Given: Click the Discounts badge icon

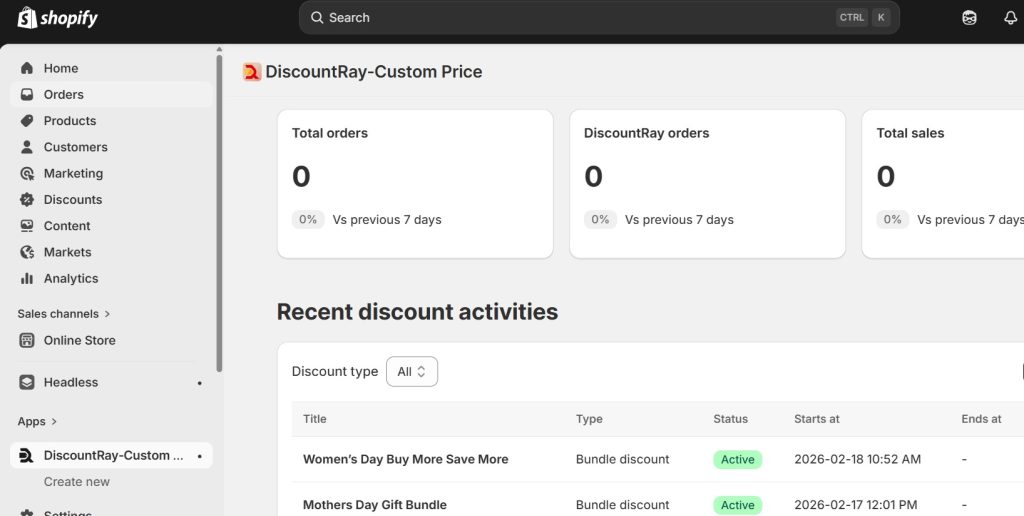Looking at the screenshot, I should click(x=27, y=199).
